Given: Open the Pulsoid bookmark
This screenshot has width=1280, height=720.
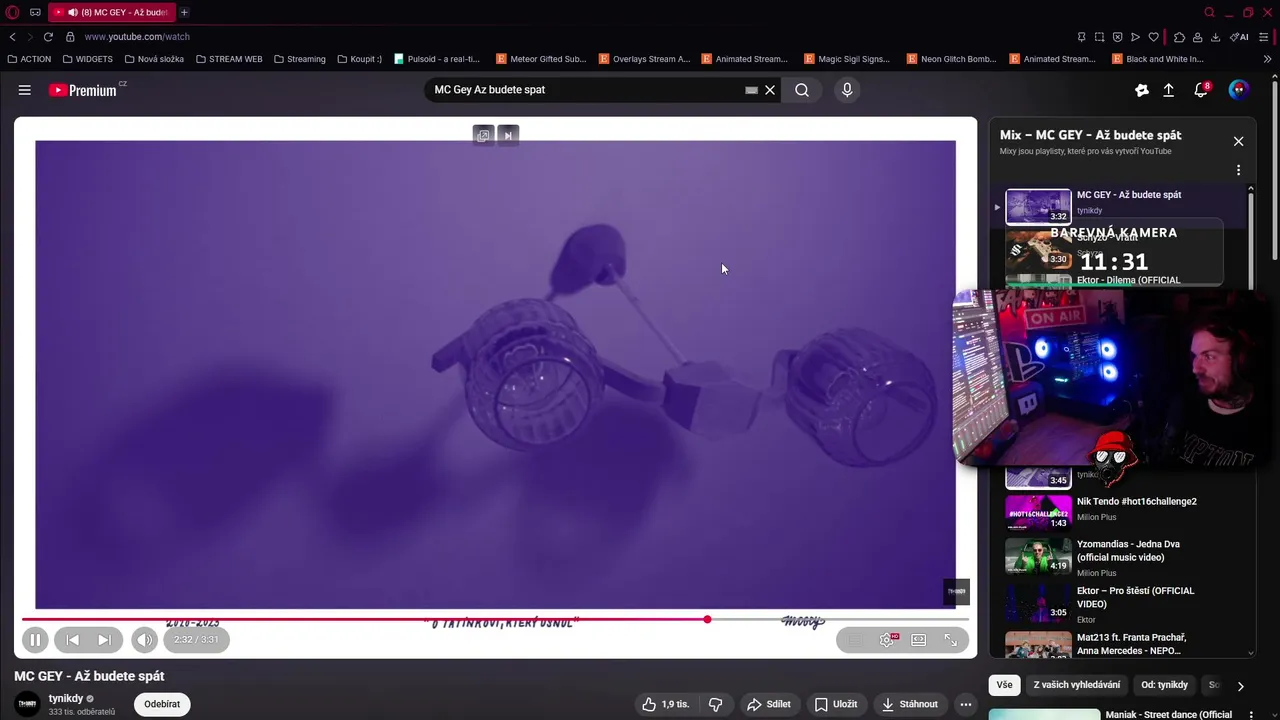Looking at the screenshot, I should click(x=437, y=59).
